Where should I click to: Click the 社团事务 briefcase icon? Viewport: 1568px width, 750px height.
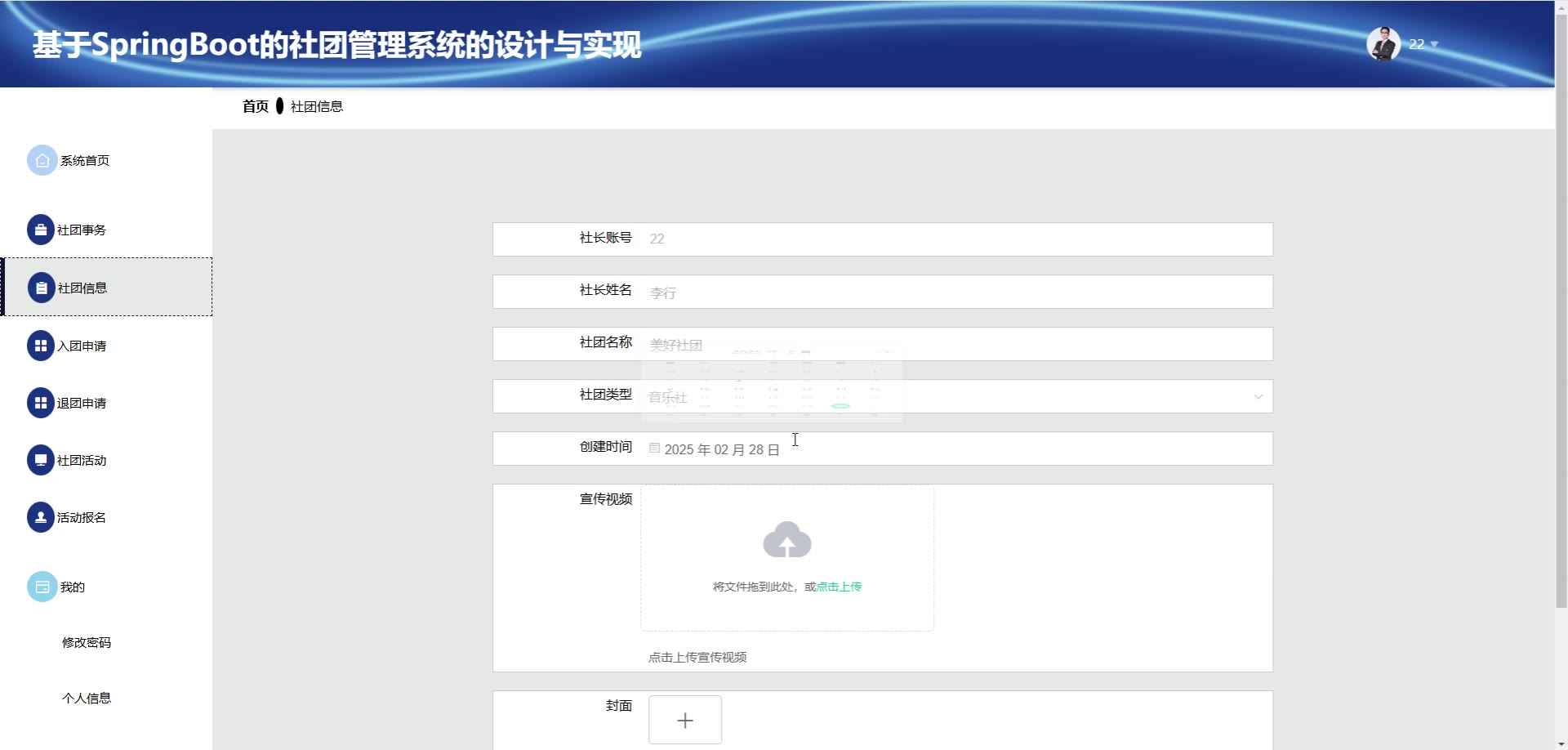coord(41,230)
